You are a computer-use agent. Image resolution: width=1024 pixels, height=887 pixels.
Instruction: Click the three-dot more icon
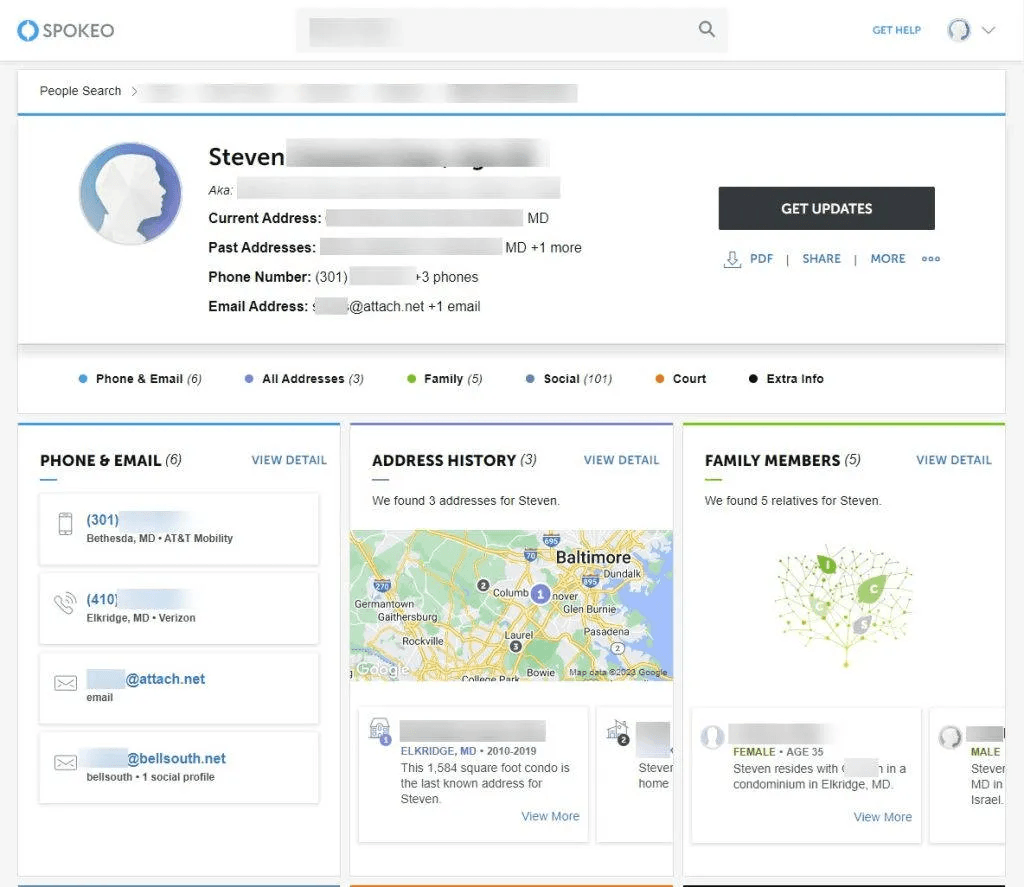click(x=931, y=259)
